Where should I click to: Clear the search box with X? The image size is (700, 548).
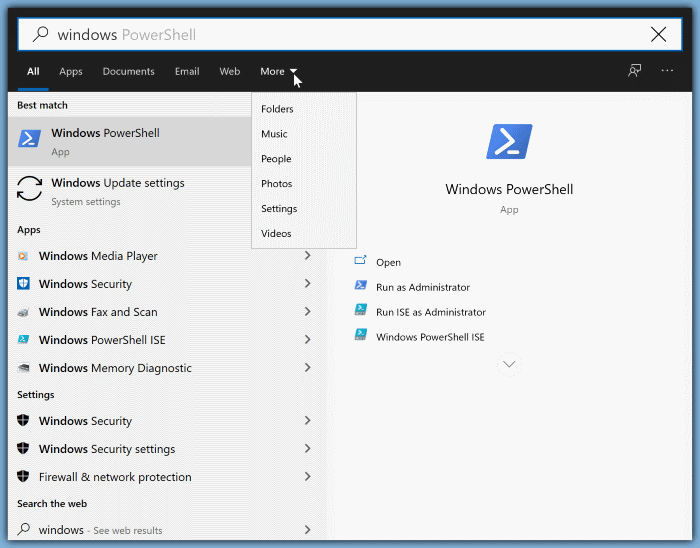(658, 34)
